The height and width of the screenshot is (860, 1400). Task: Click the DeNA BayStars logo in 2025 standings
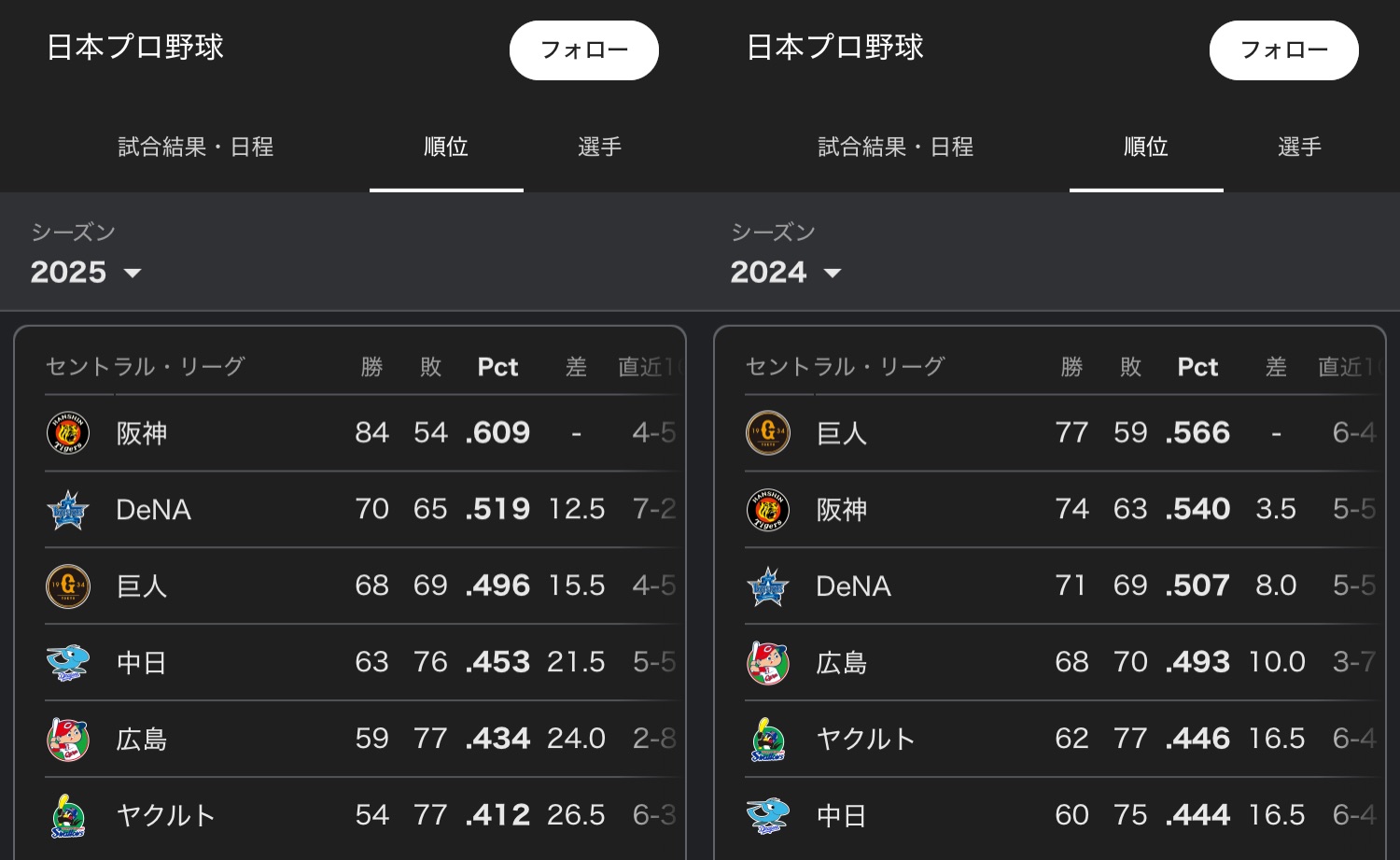(x=68, y=510)
